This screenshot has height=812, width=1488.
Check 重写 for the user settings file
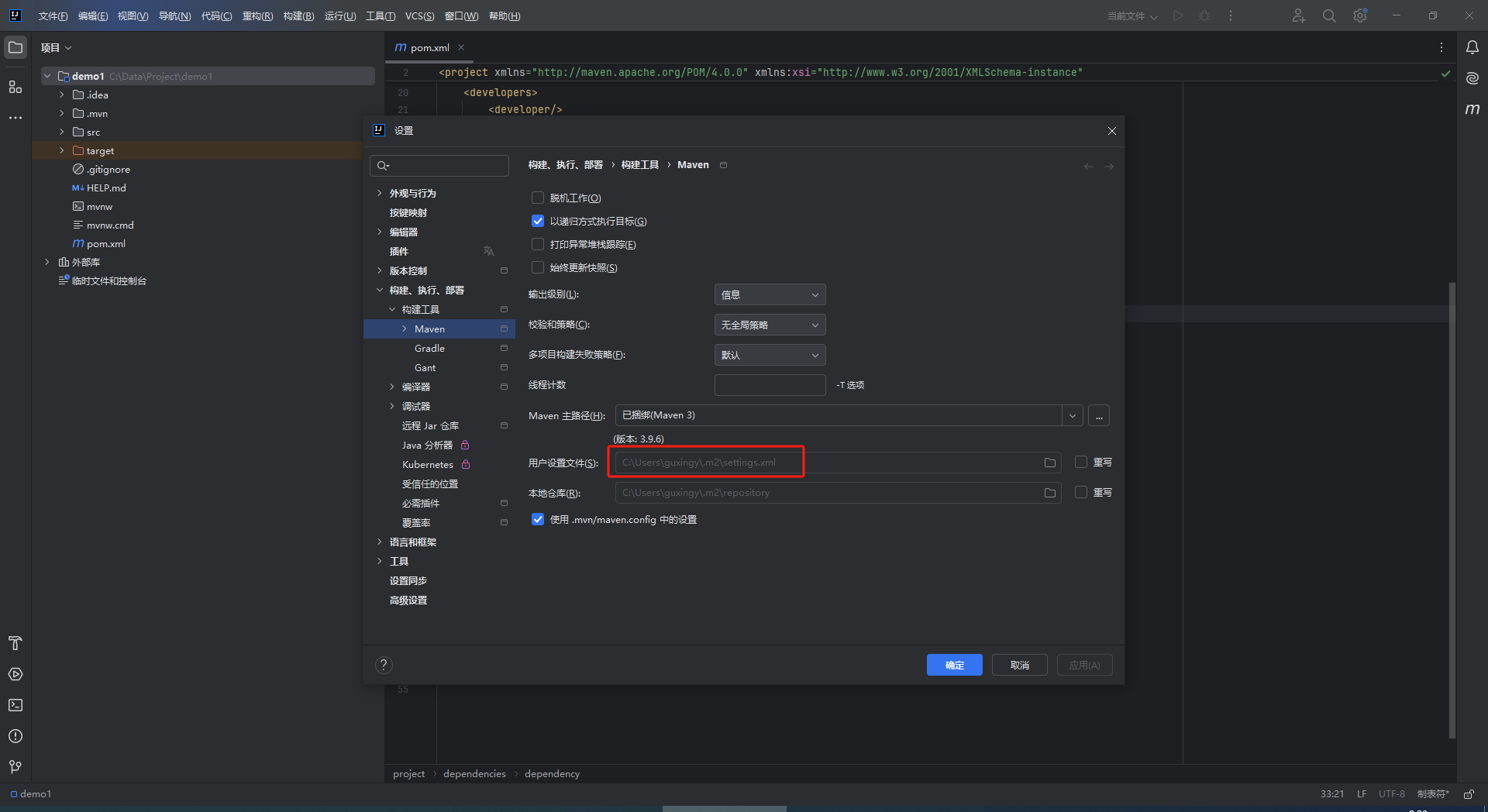[x=1081, y=462]
